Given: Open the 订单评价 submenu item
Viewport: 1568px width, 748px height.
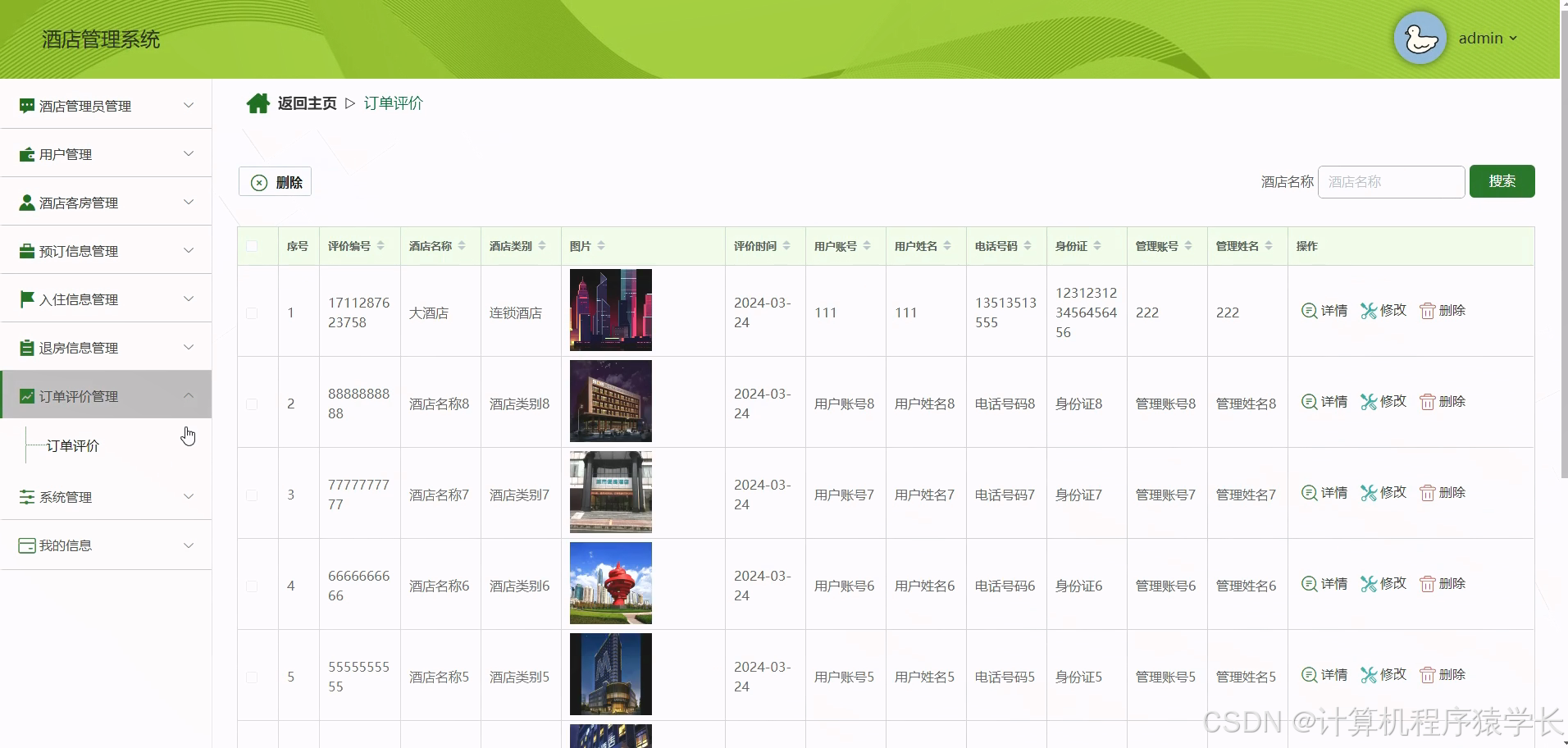Looking at the screenshot, I should pos(73,445).
